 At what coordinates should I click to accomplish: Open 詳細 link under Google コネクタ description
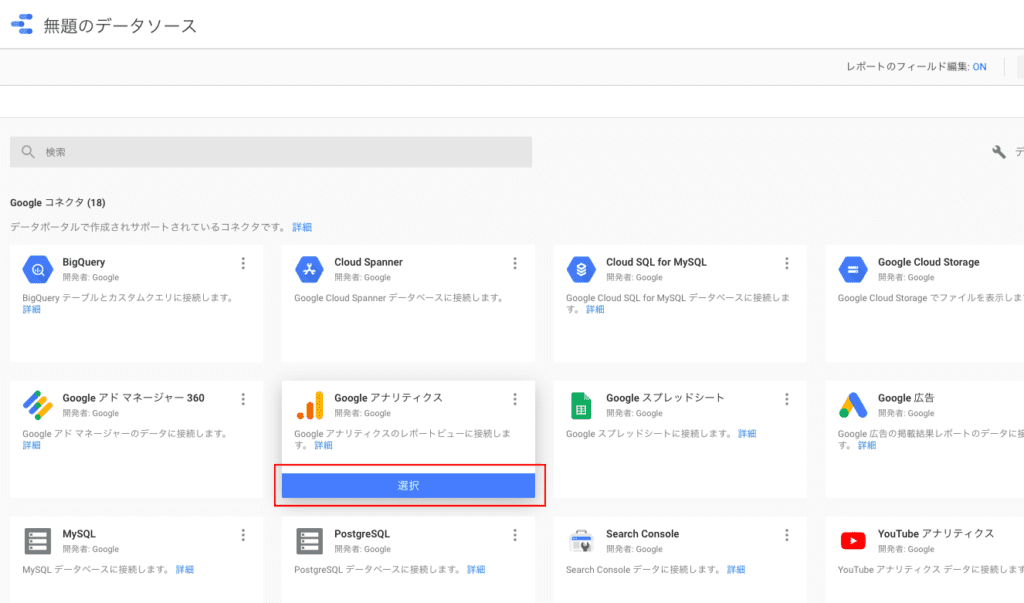pyautogui.click(x=302, y=227)
